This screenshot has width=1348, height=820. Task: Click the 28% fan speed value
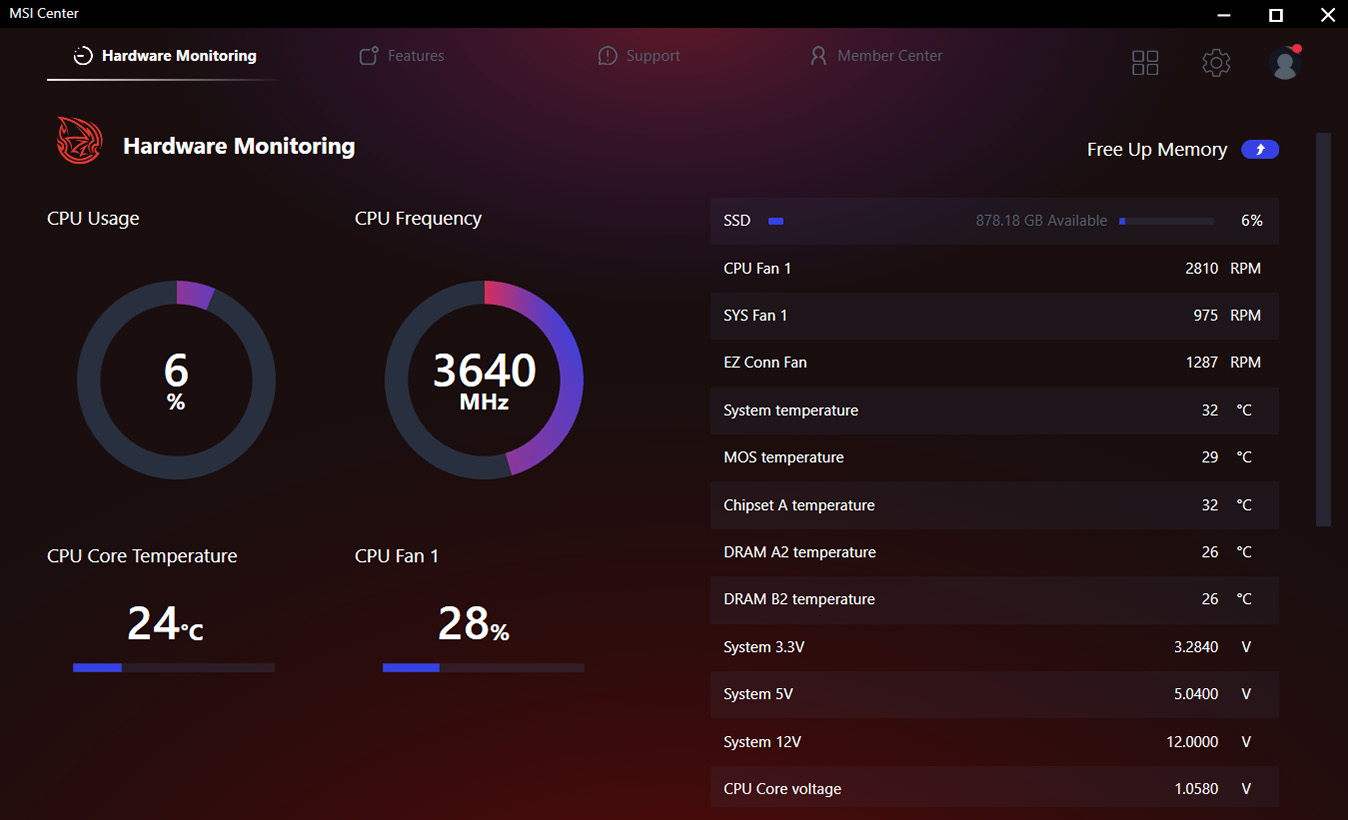coord(474,624)
